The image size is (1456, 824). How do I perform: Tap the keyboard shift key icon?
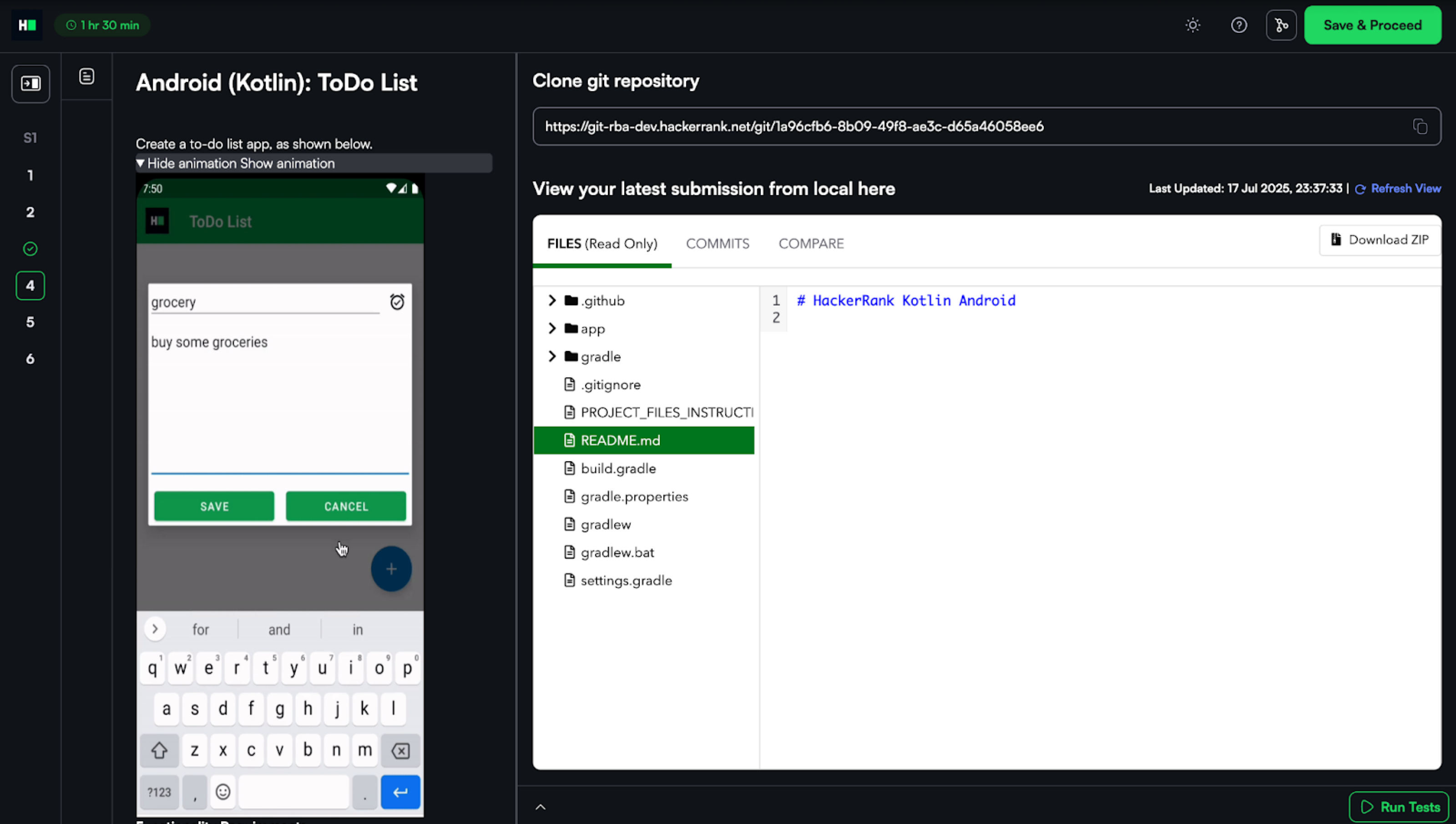[x=159, y=750]
